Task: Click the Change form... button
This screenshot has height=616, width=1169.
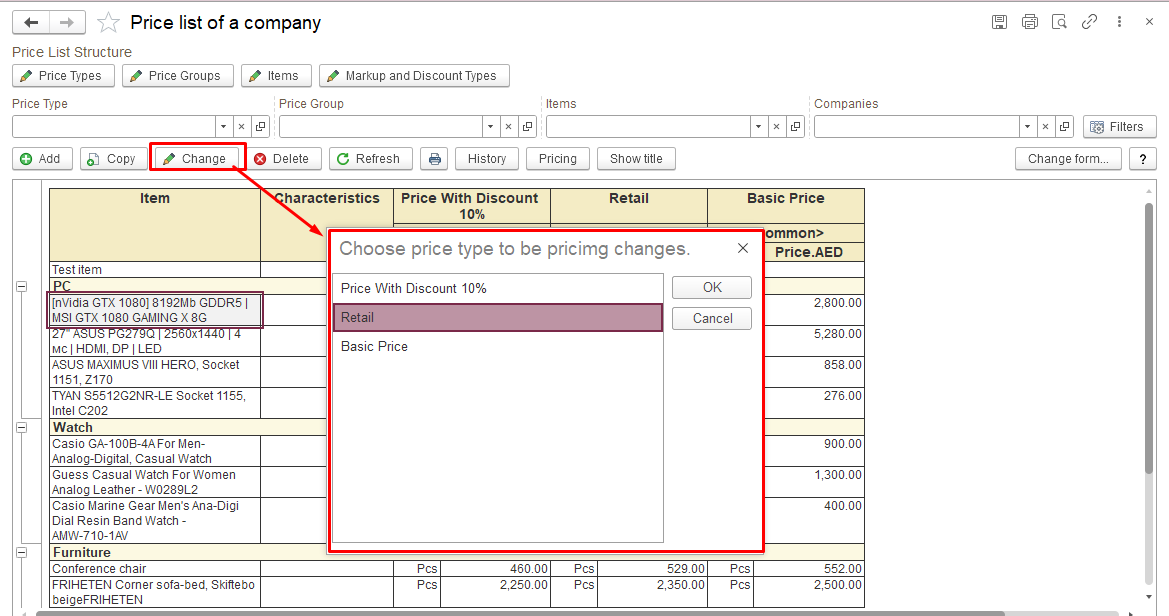Action: [x=1068, y=159]
